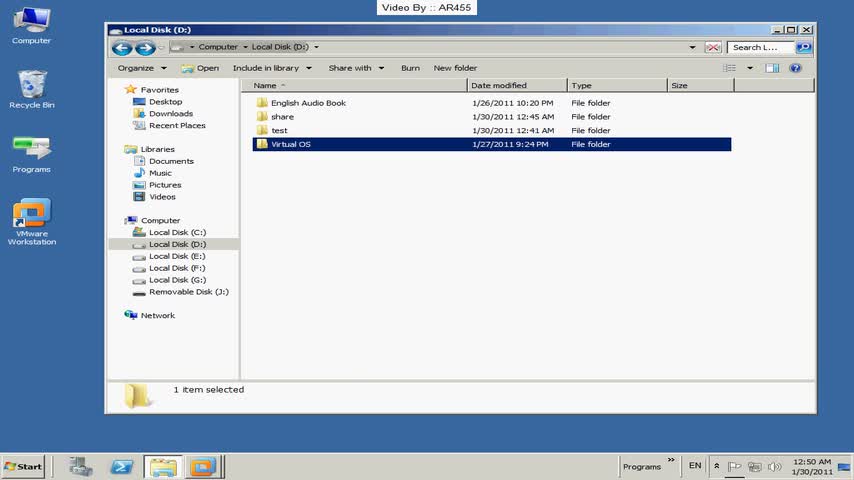Image resolution: width=854 pixels, height=480 pixels.
Task: Select Local Disk (C:) in tree
Action: tap(177, 233)
